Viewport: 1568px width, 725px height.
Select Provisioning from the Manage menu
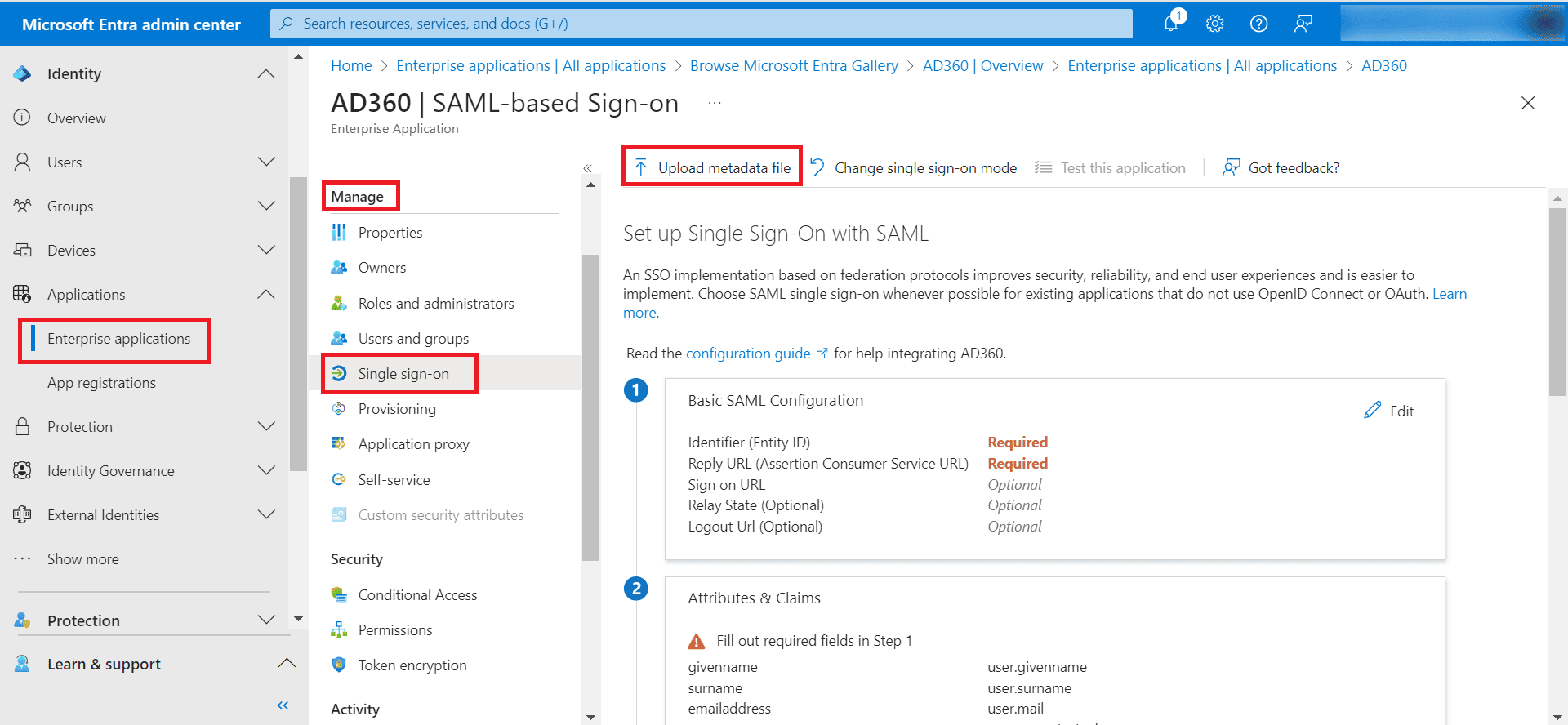click(397, 409)
